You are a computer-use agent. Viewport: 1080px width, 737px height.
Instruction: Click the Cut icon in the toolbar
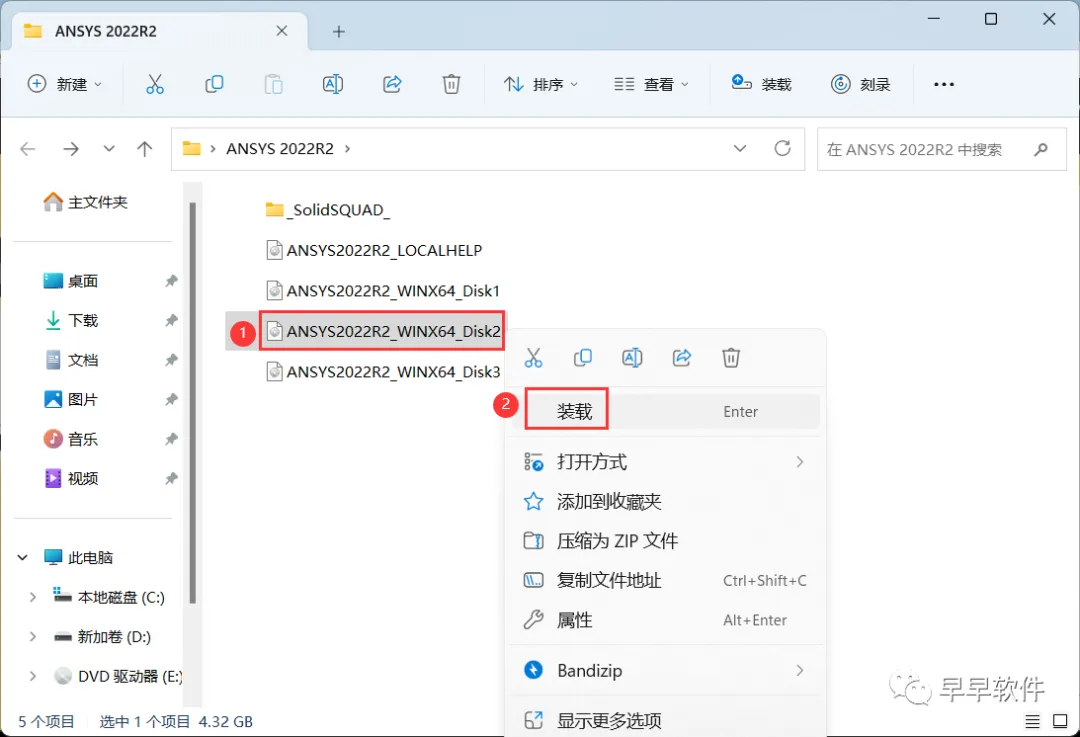pyautogui.click(x=155, y=84)
